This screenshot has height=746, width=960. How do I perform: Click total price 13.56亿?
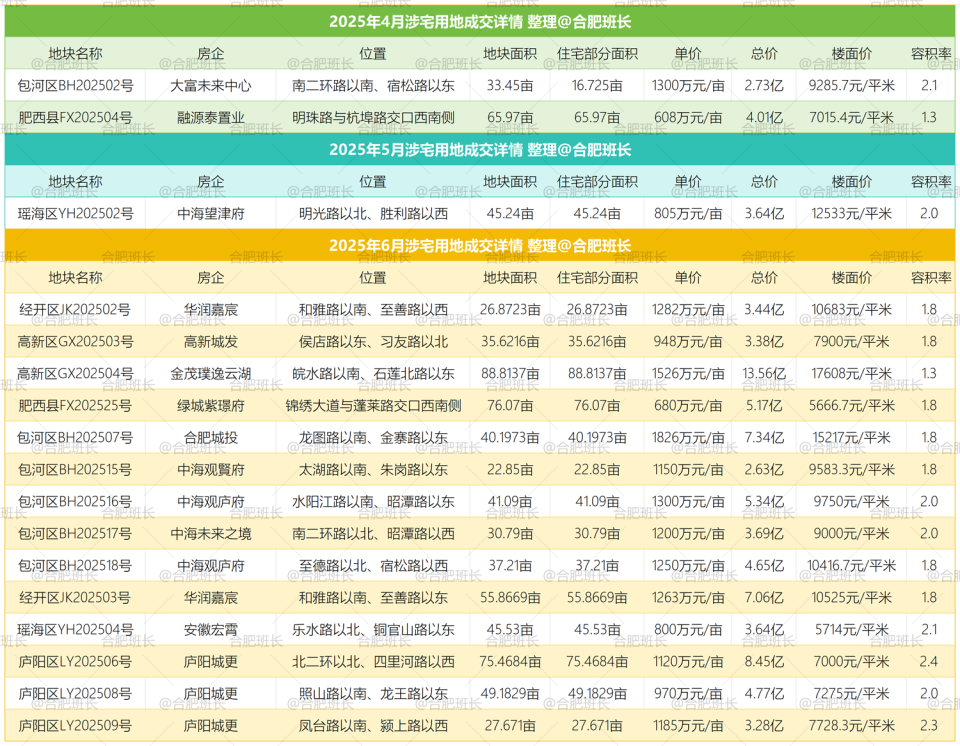click(x=764, y=374)
